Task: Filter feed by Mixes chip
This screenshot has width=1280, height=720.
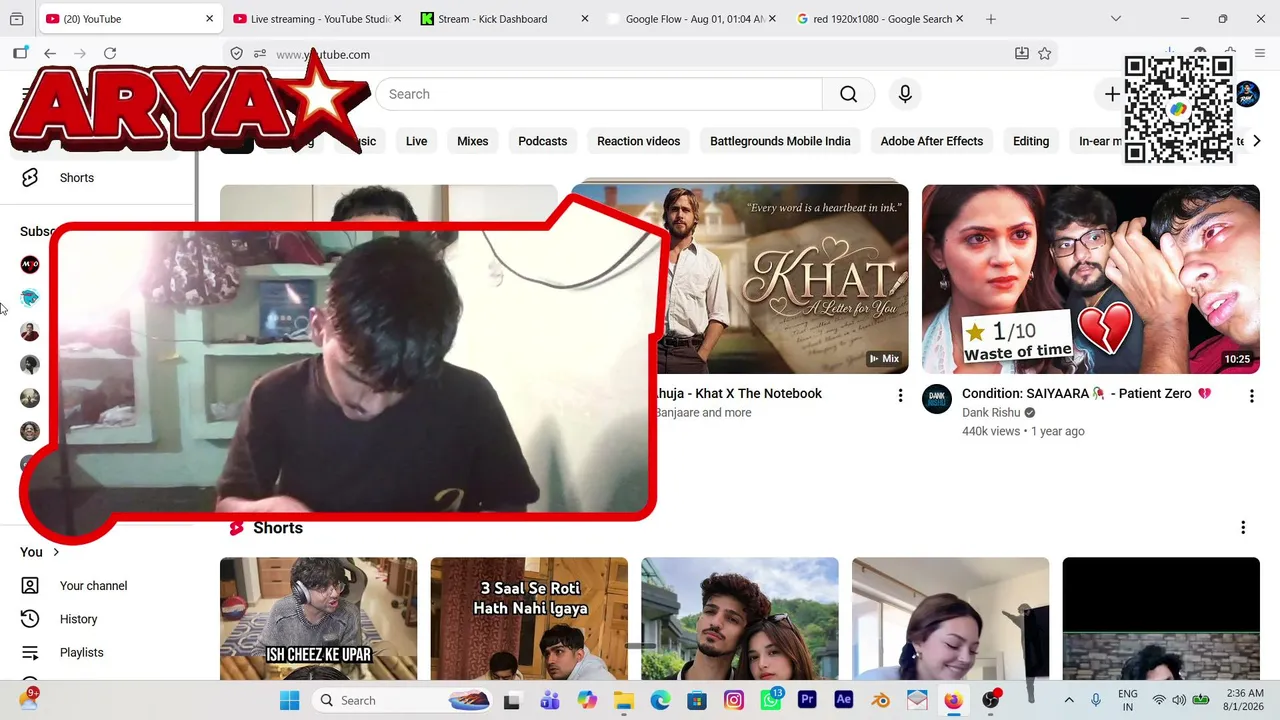Action: 473,141
